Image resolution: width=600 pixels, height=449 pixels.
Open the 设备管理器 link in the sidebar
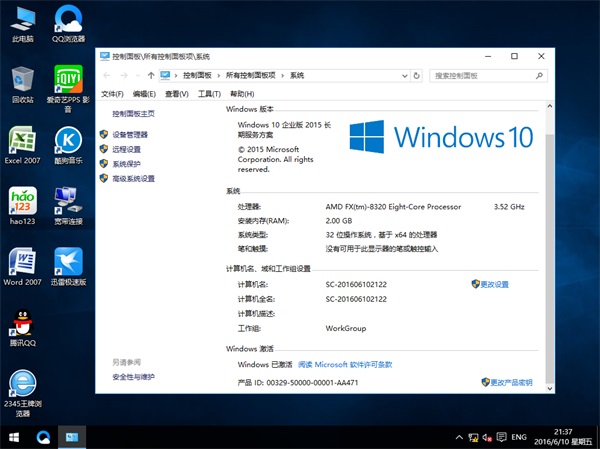[x=130, y=134]
